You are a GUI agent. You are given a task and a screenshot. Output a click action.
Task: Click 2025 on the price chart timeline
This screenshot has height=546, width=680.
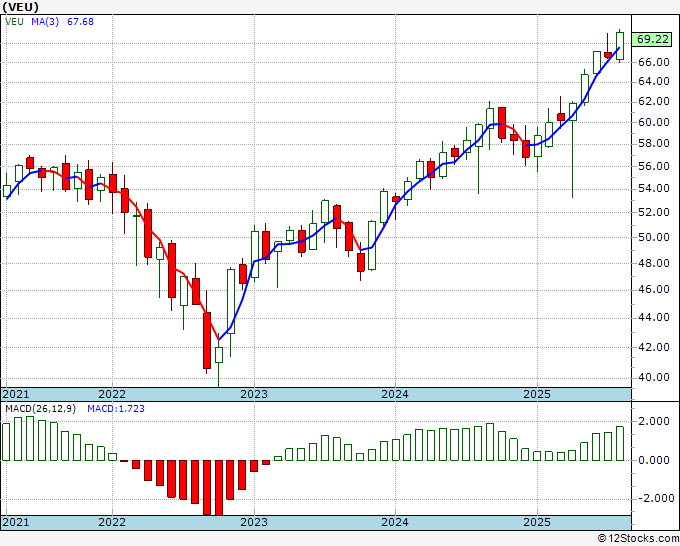tap(537, 394)
